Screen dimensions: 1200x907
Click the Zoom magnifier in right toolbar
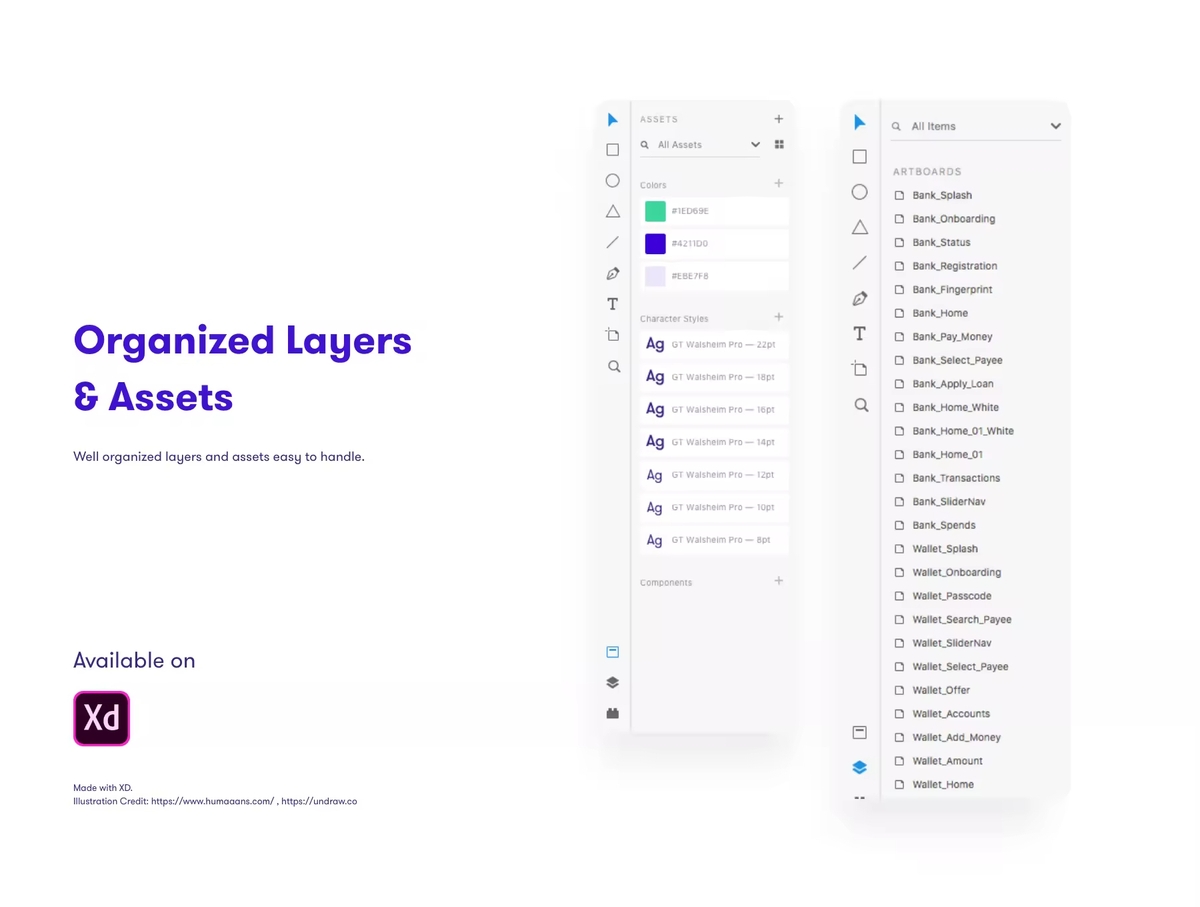[860, 405]
